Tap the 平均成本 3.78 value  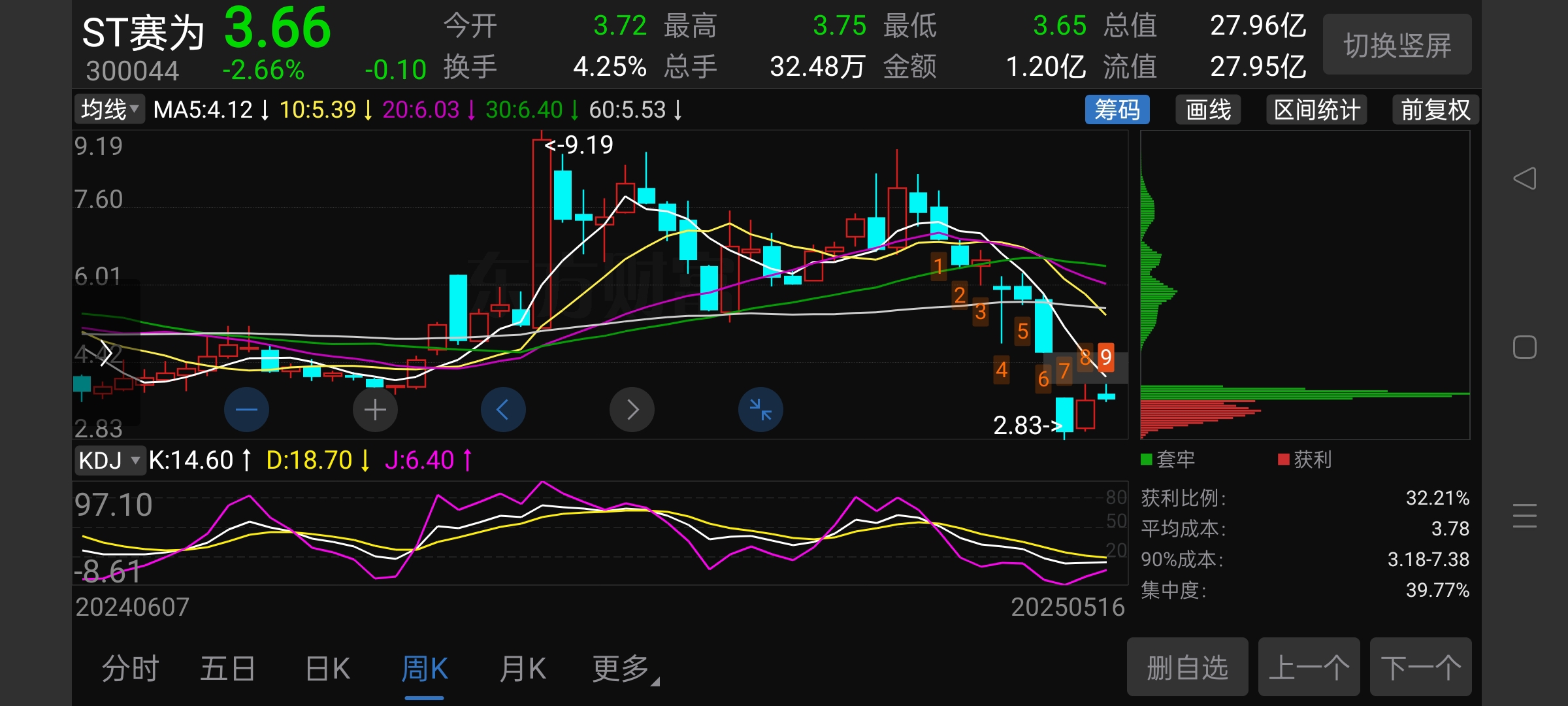coord(1450,528)
